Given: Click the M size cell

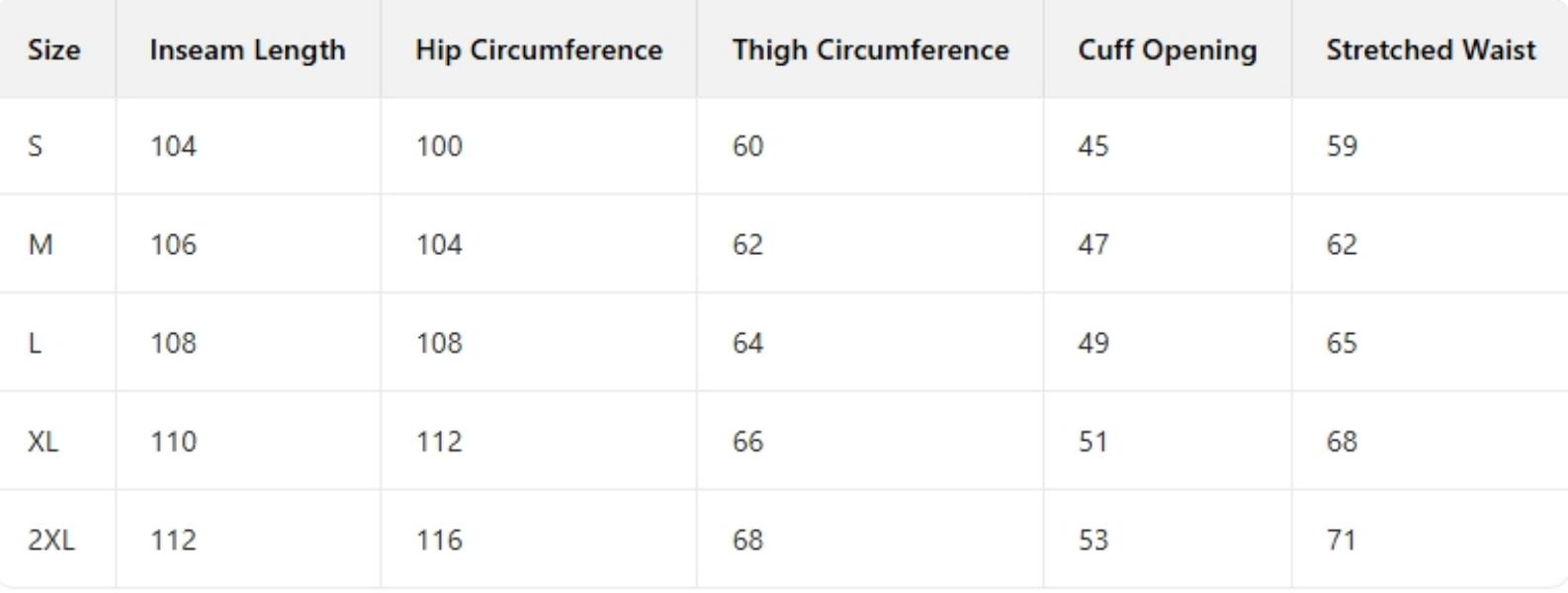Looking at the screenshot, I should [41, 244].
